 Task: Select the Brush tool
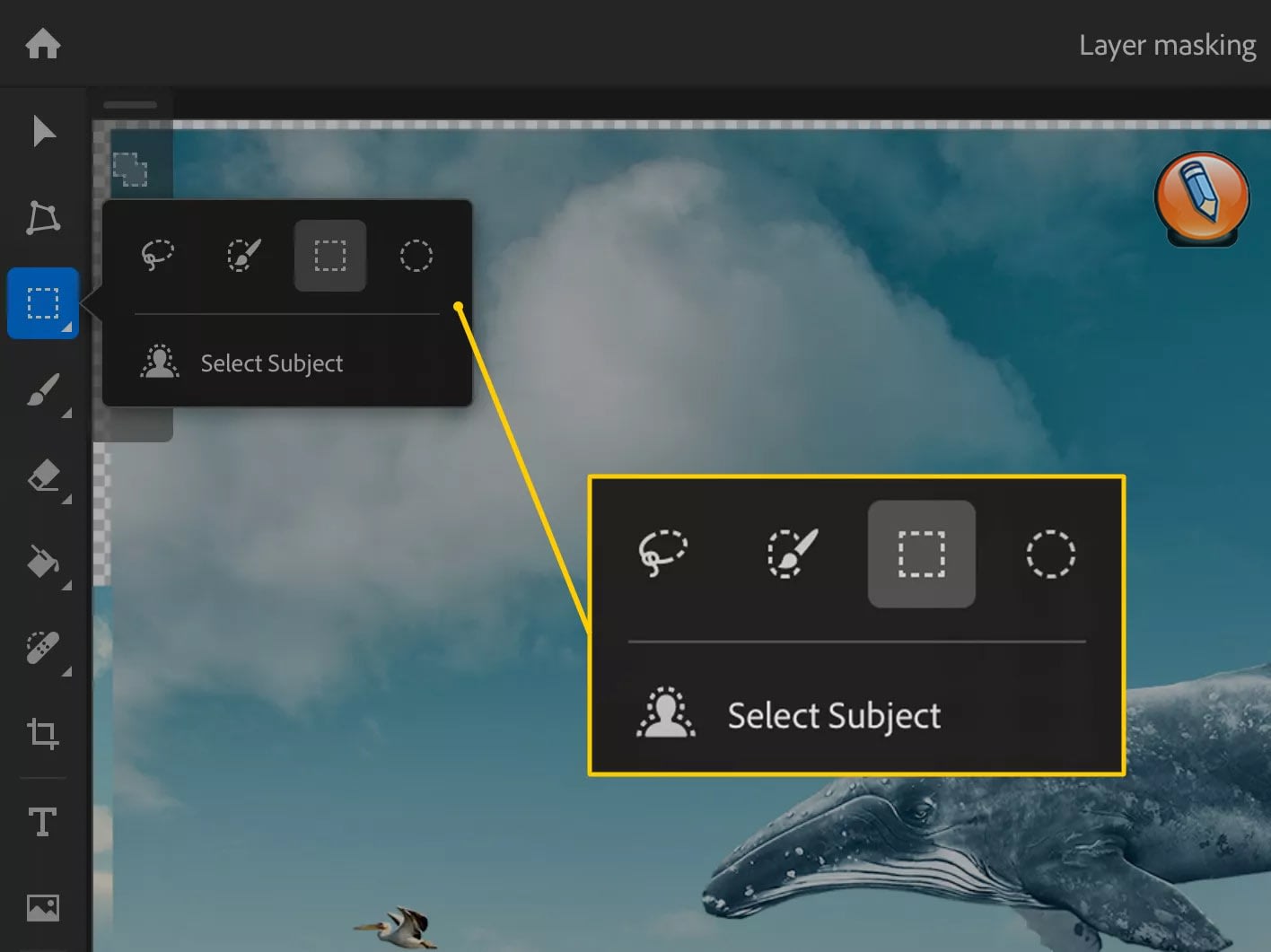pos(43,390)
